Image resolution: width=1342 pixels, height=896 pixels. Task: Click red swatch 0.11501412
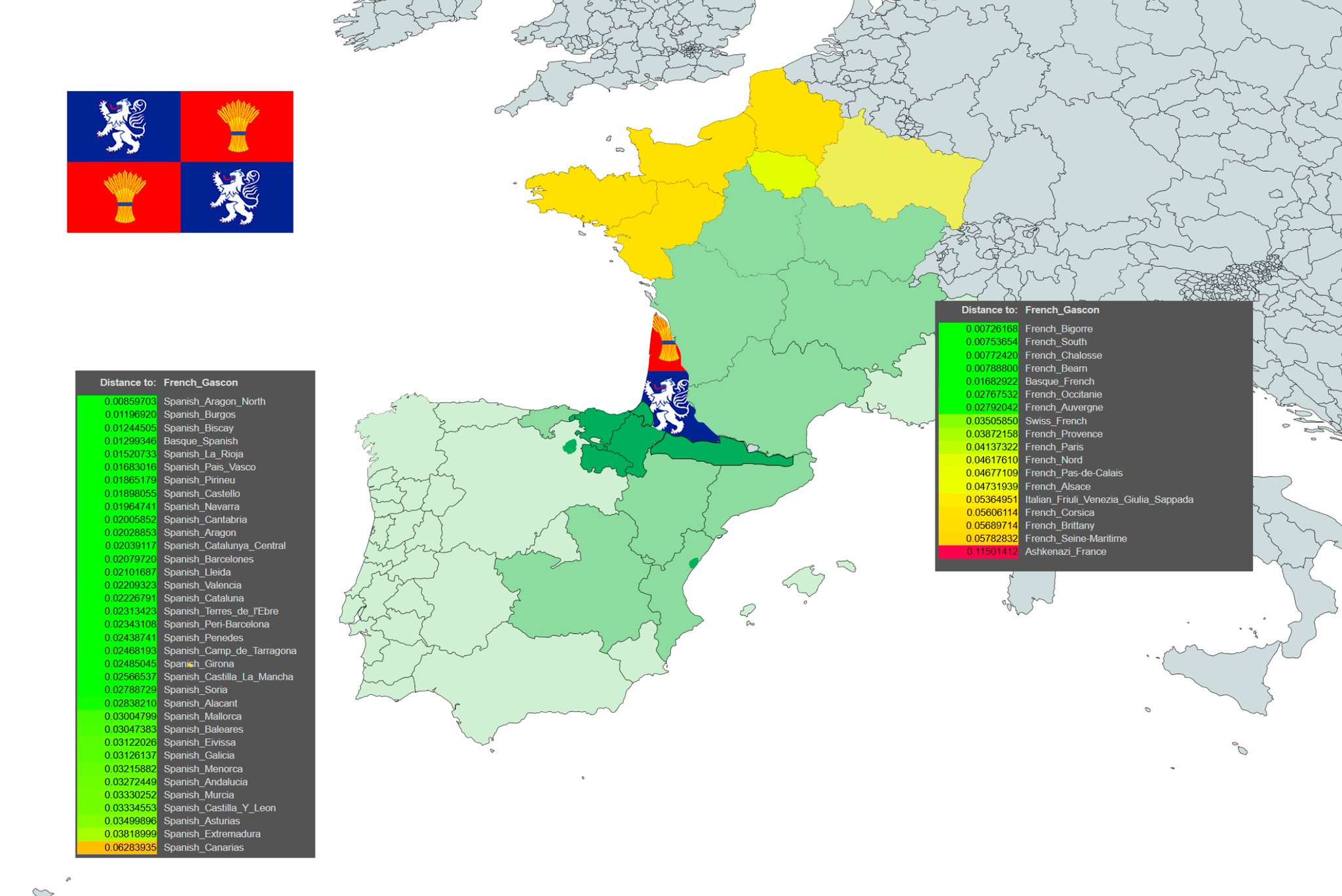(978, 552)
